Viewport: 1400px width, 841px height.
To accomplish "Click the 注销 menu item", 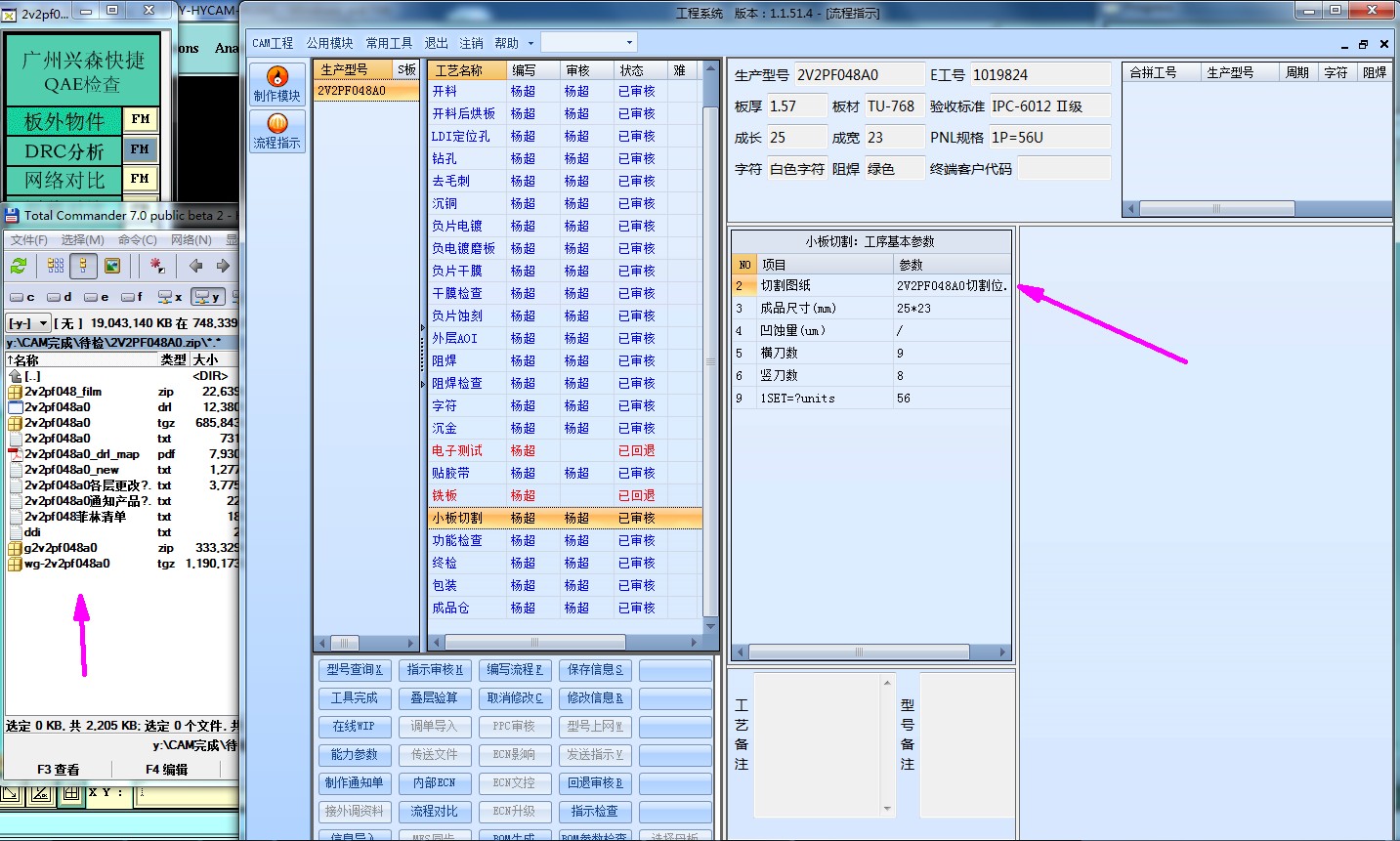I will 471,44.
